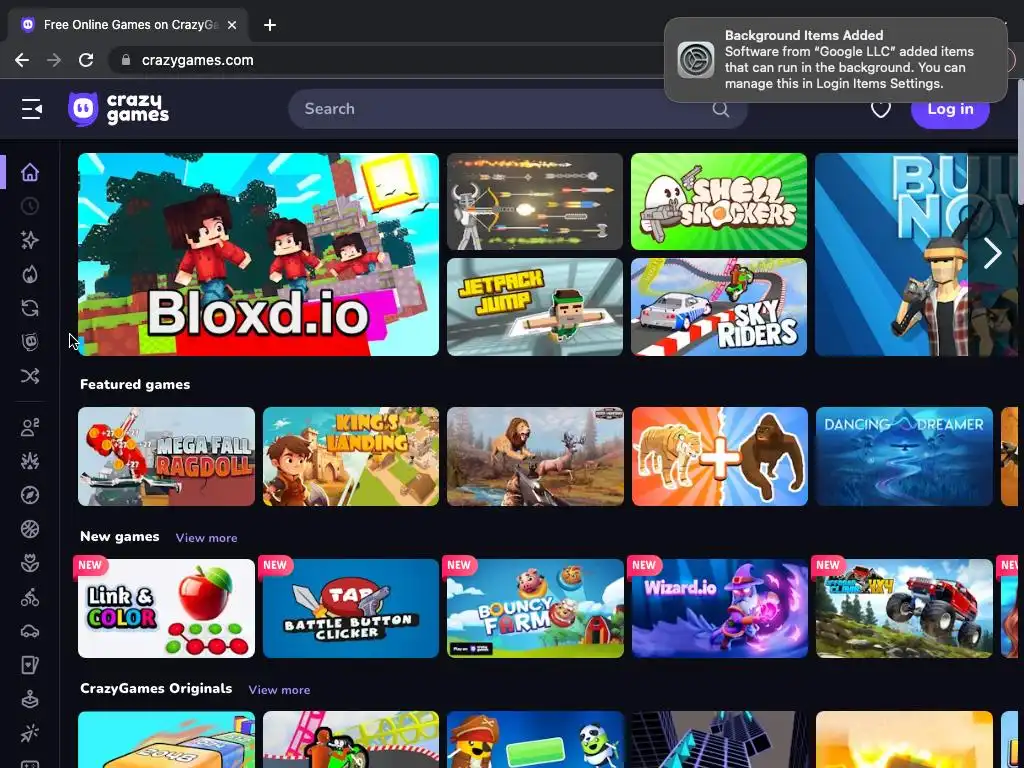Open the archer arrows game thumbnail
The height and width of the screenshot is (768, 1024).
pyautogui.click(x=535, y=202)
